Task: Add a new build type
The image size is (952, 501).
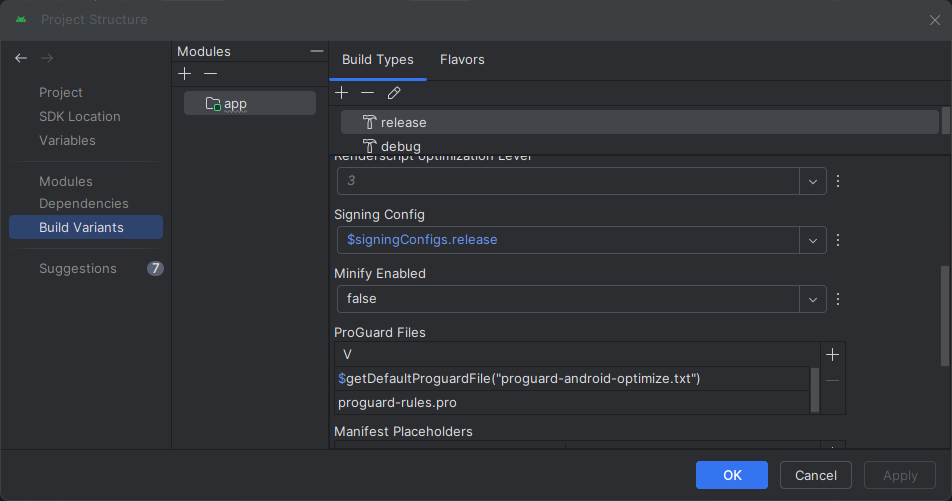Action: [x=342, y=93]
